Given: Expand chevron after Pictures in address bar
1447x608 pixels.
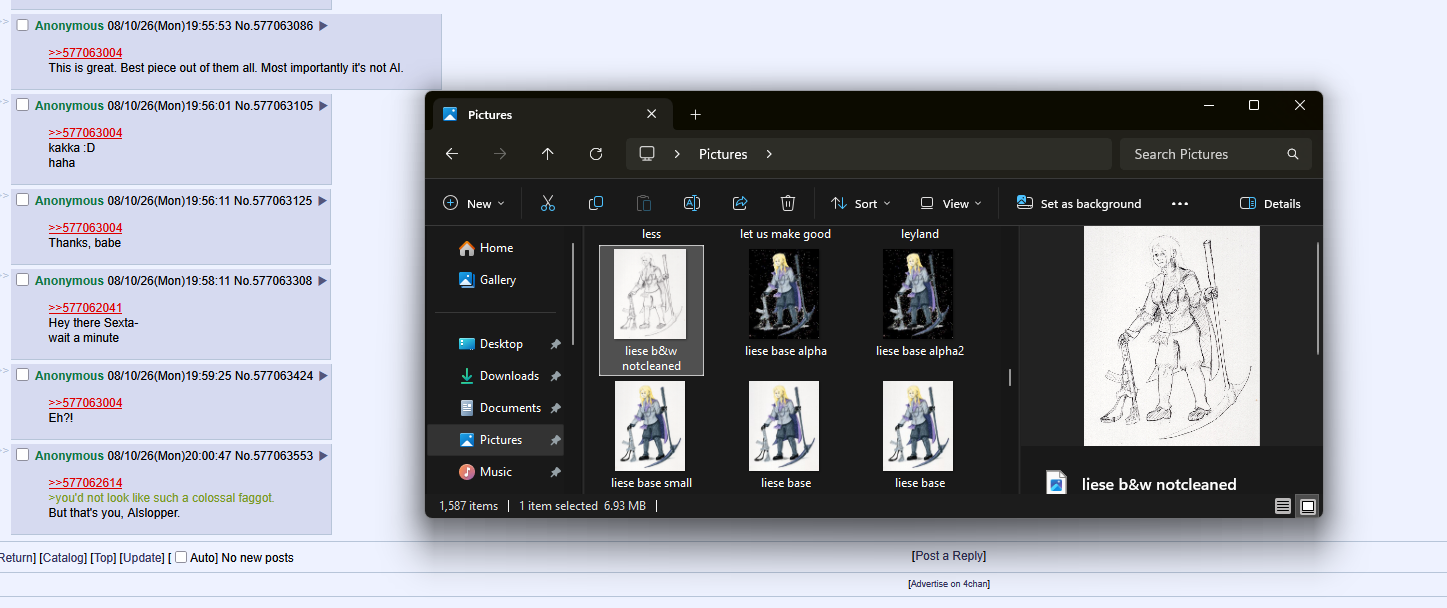Looking at the screenshot, I should tap(769, 154).
